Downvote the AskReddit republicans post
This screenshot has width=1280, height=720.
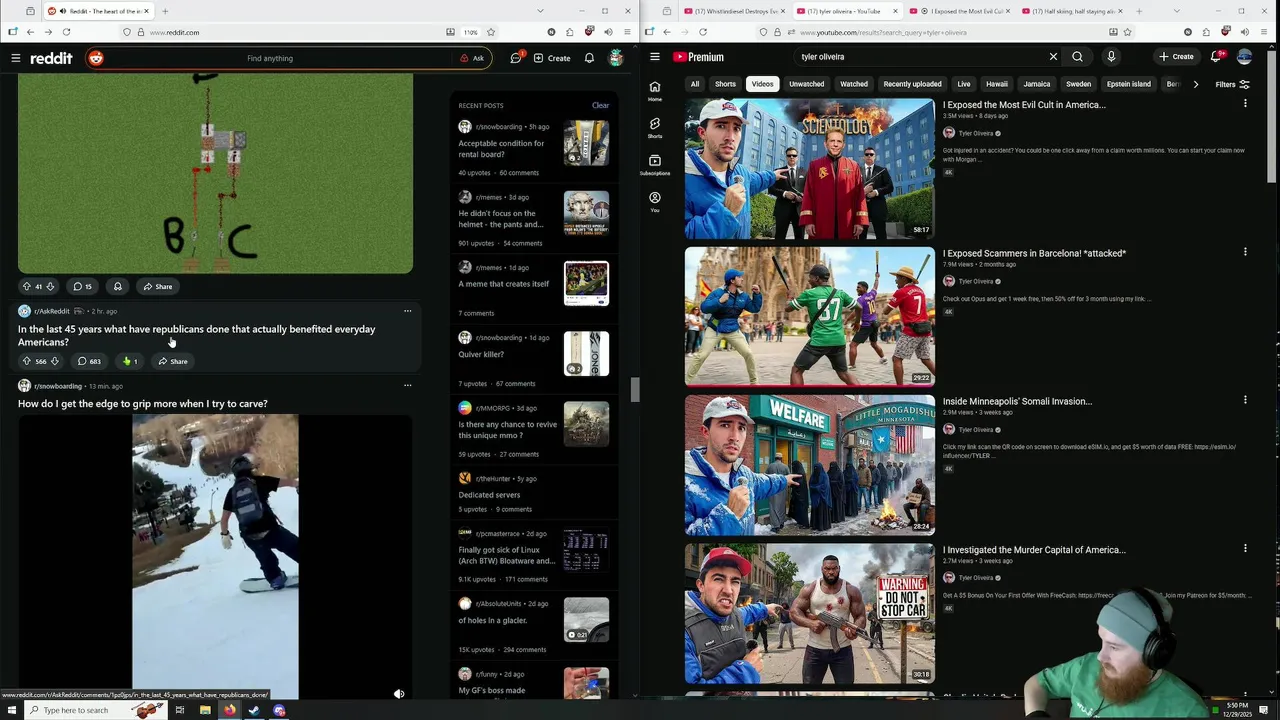point(55,361)
